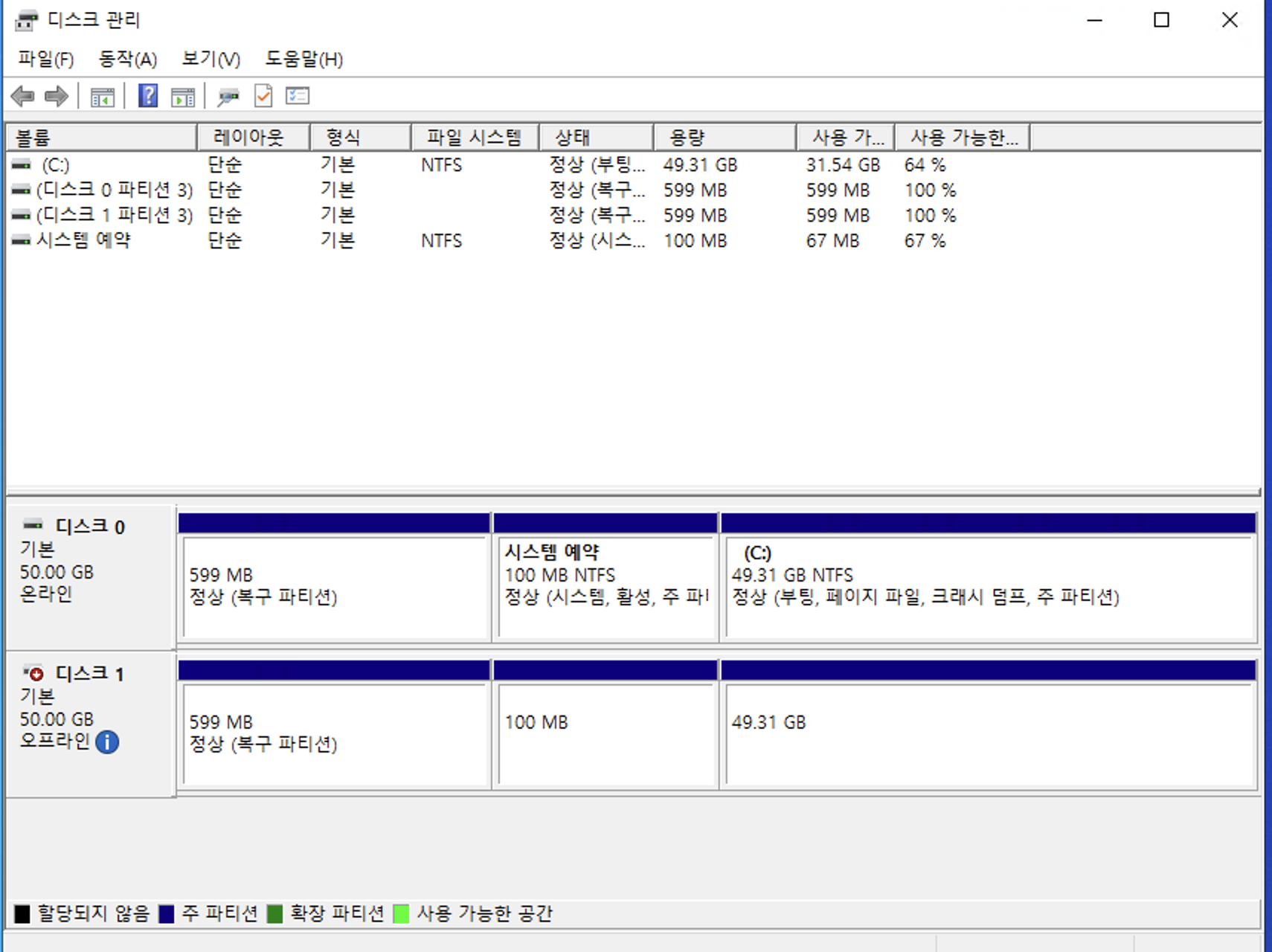Click the 디스크 관리 title bar icon
Viewport: 1272px width, 952px height.
tap(26, 20)
